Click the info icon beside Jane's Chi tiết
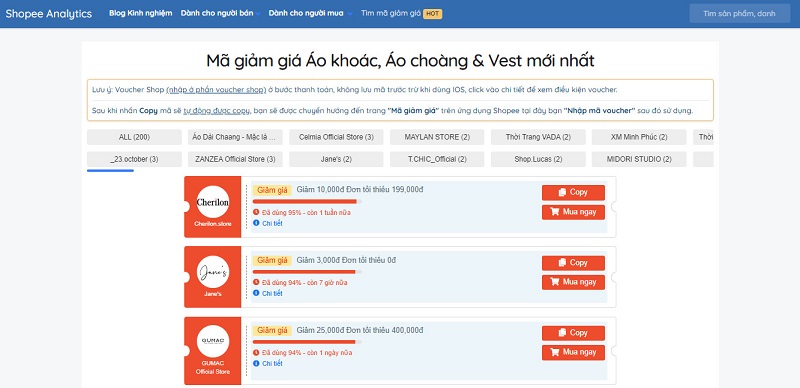 pyautogui.click(x=256, y=293)
